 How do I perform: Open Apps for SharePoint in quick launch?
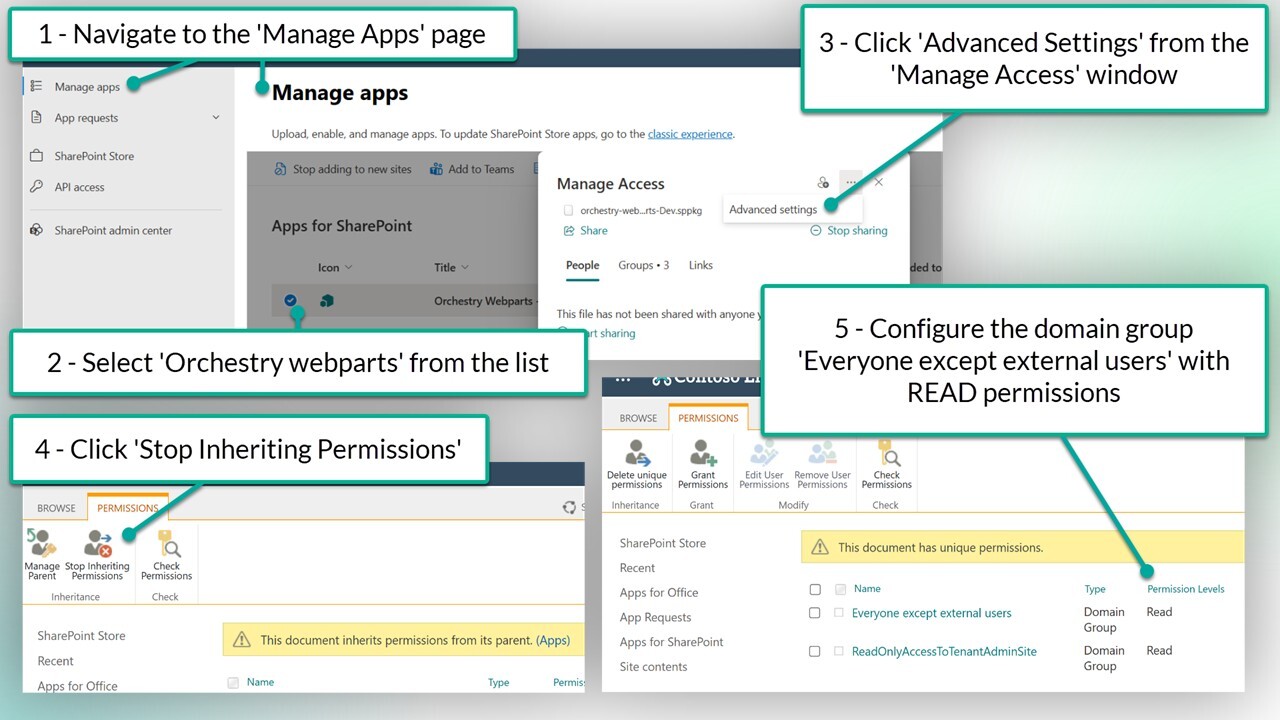point(671,642)
